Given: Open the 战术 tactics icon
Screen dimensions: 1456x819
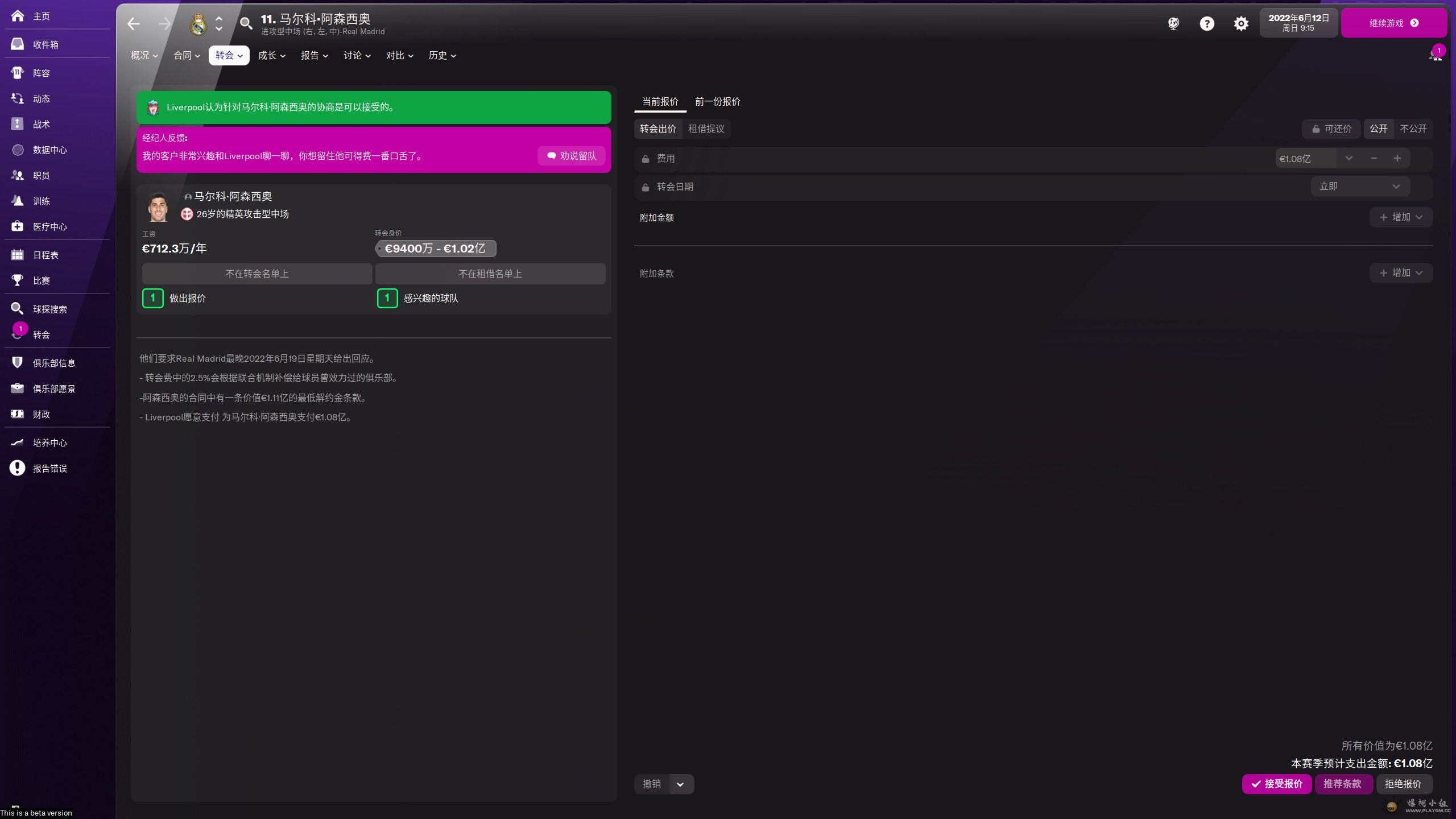Looking at the screenshot, I should pyautogui.click(x=18, y=124).
